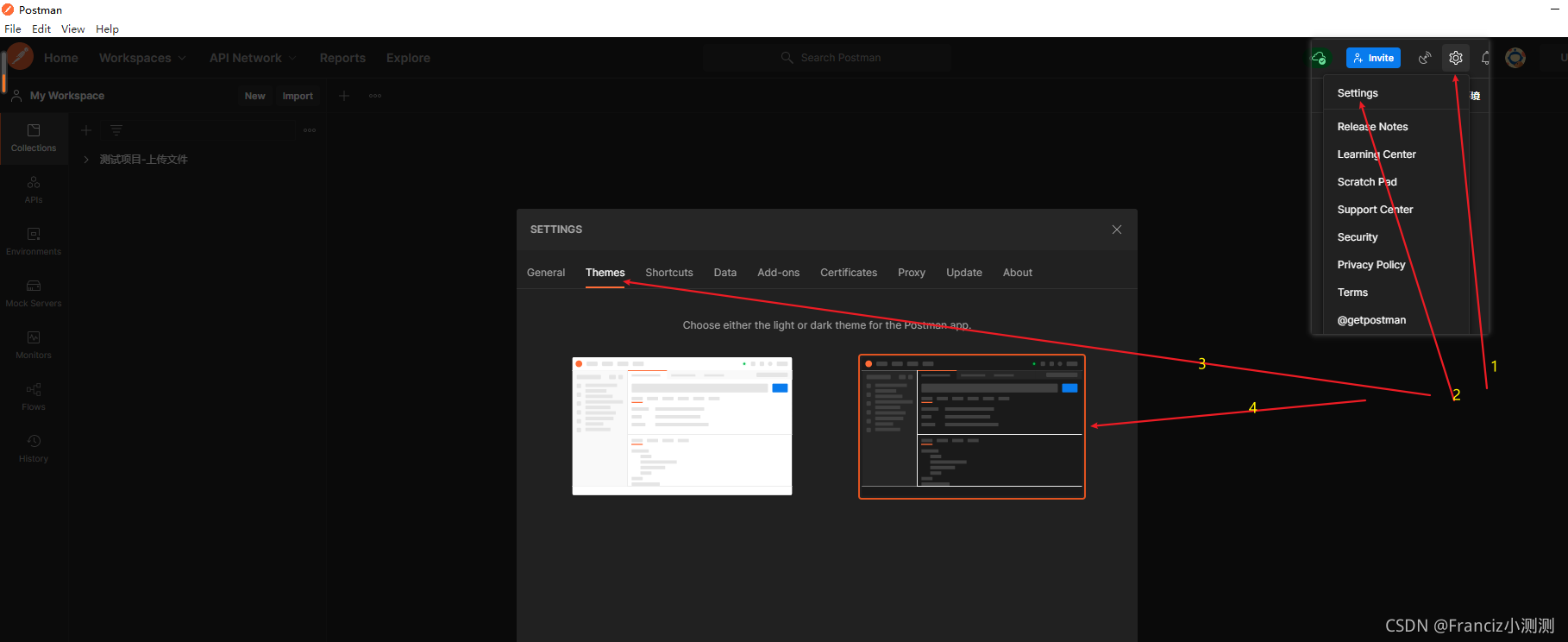Select the dark theme thumbnail
Screen dimensions: 1568x642
click(x=972, y=426)
